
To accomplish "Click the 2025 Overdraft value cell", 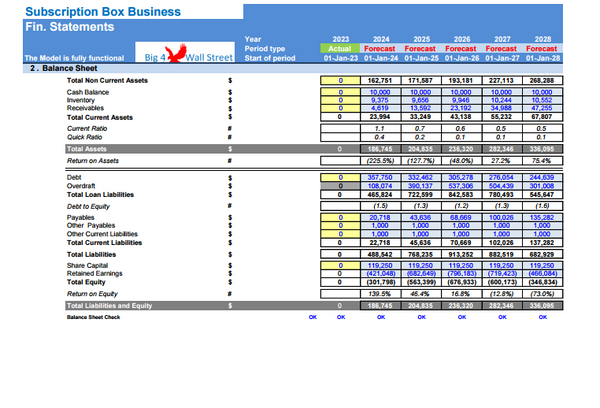I will pyautogui.click(x=419, y=185).
